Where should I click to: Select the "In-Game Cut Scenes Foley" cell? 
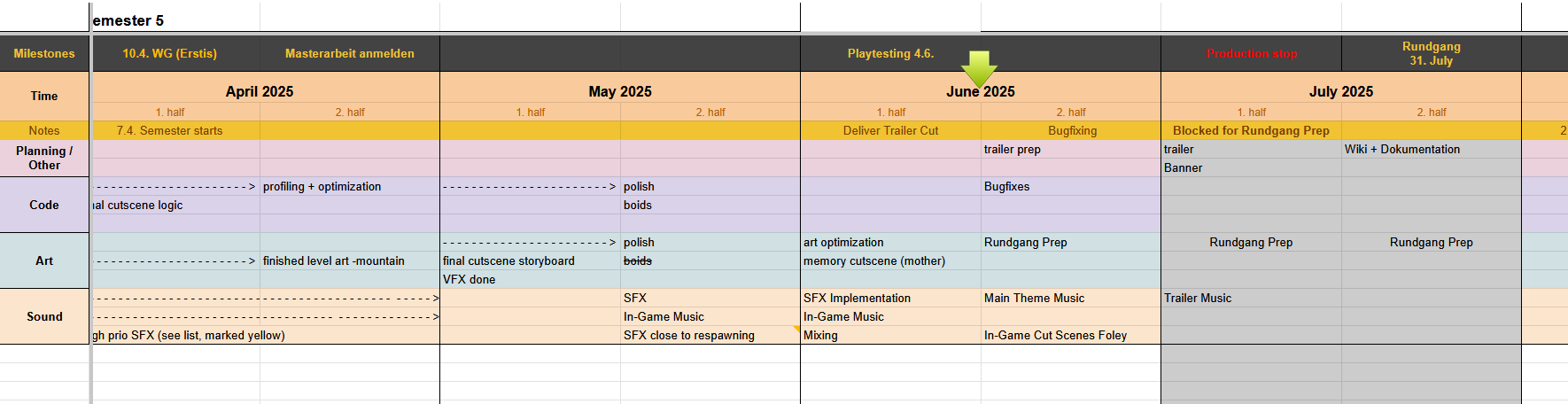click(1055, 336)
